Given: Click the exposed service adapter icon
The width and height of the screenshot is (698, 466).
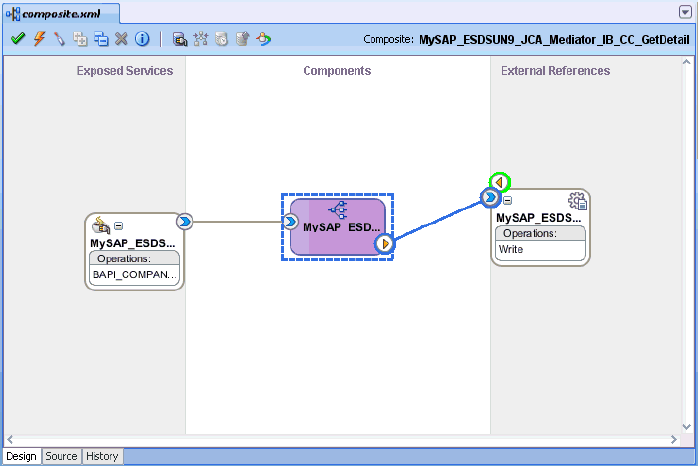Looking at the screenshot, I should 101,225.
